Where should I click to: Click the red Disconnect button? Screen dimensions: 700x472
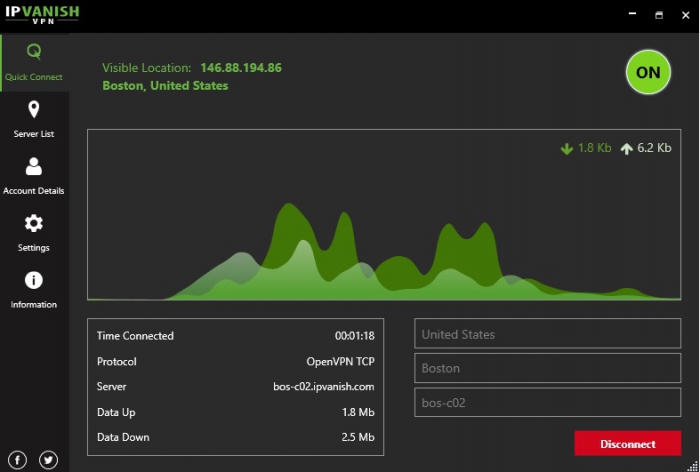(x=627, y=443)
